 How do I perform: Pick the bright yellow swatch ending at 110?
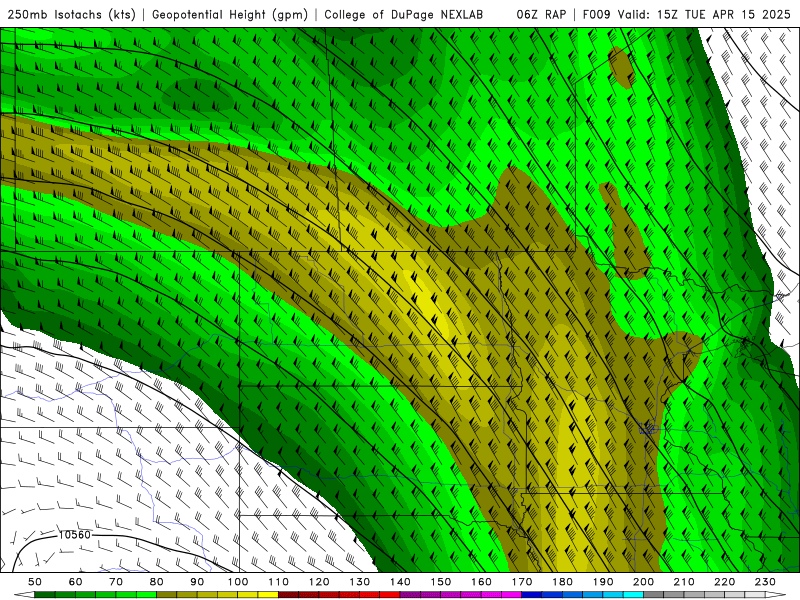click(x=268, y=595)
